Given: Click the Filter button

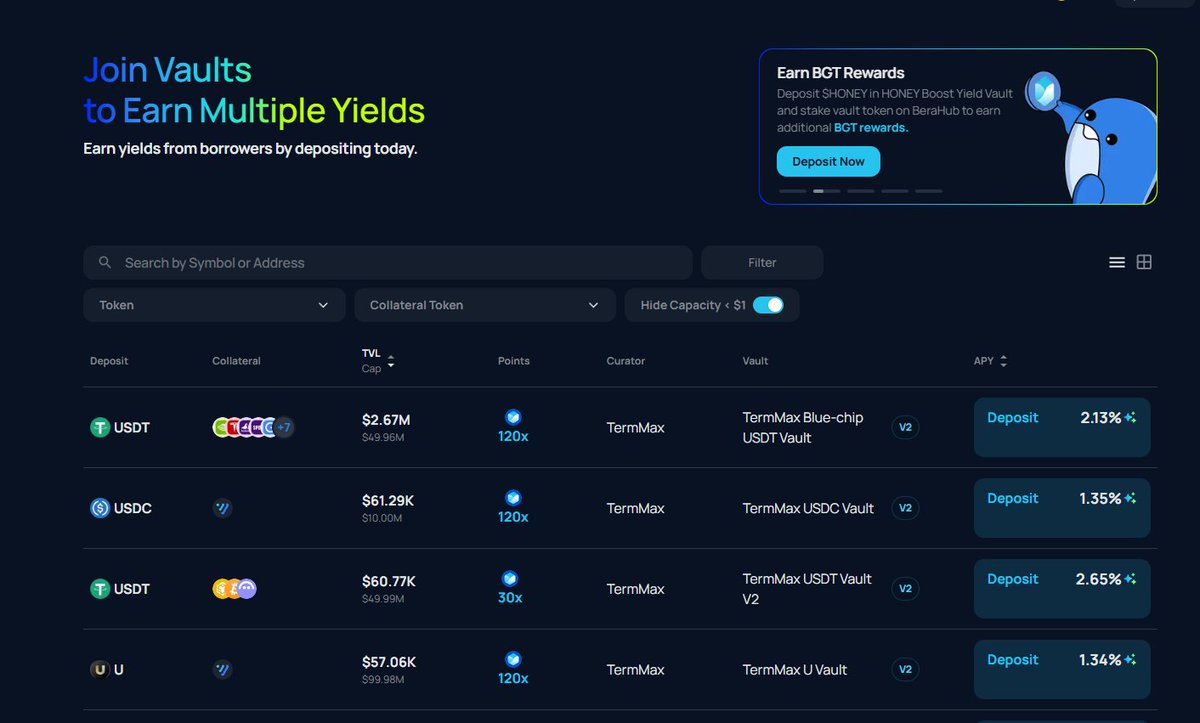Looking at the screenshot, I should [x=762, y=263].
